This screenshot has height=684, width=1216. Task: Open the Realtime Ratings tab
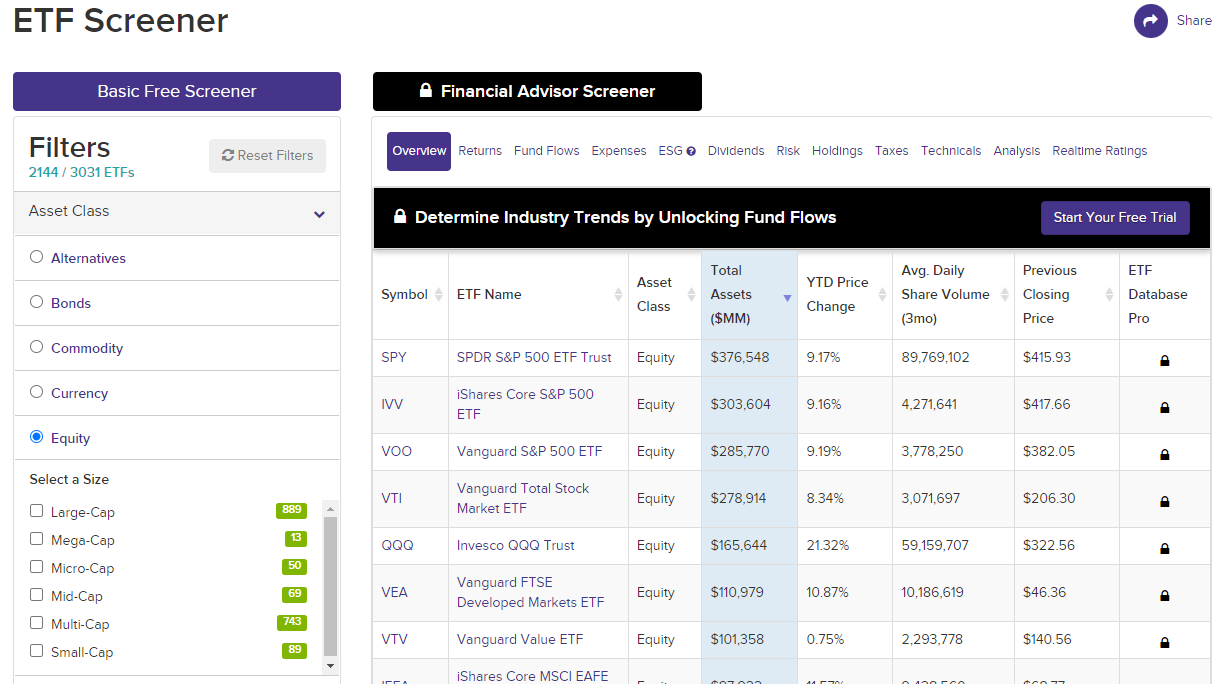tap(1100, 151)
